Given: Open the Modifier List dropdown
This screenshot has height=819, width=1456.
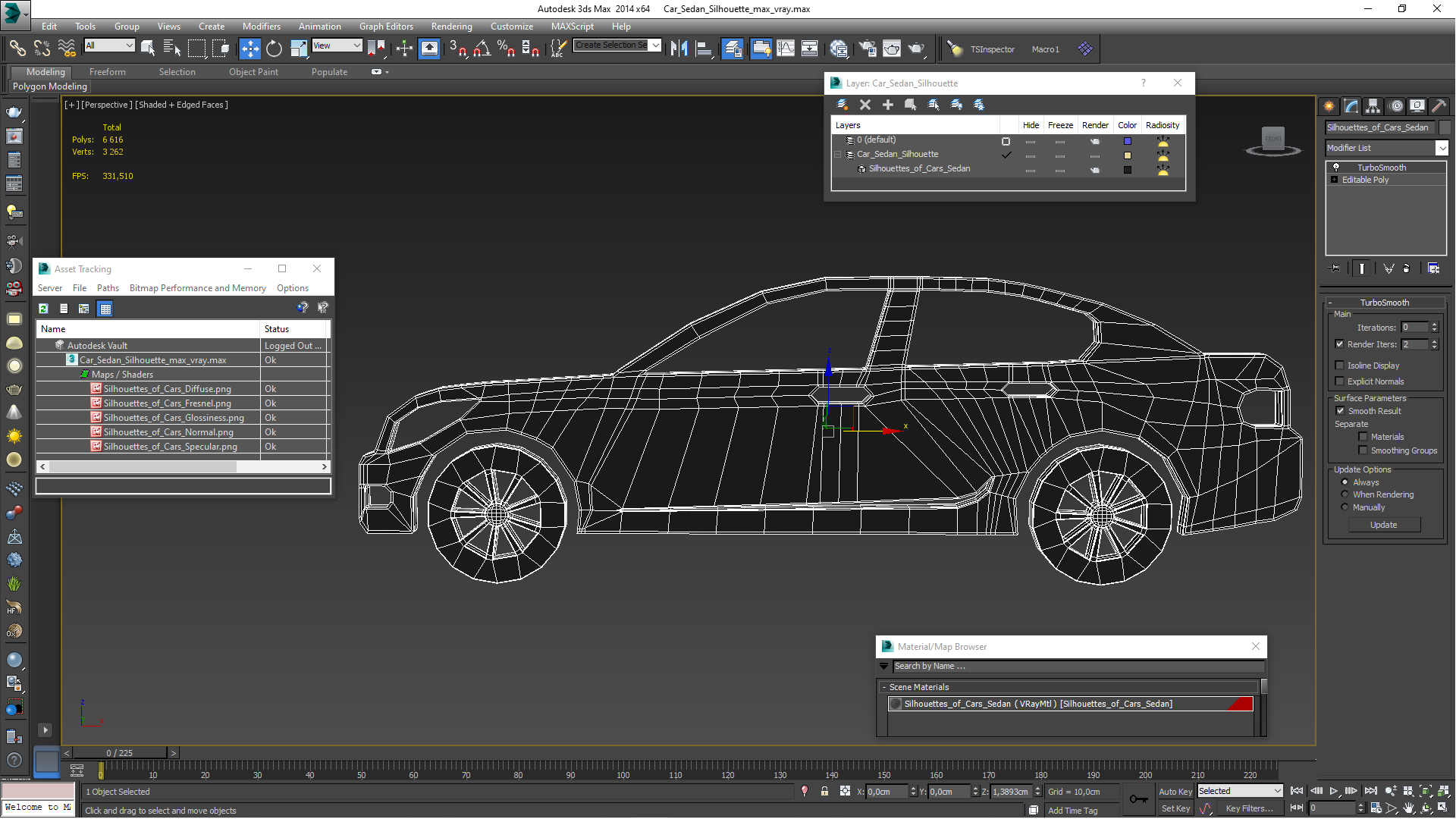Looking at the screenshot, I should tap(1386, 148).
